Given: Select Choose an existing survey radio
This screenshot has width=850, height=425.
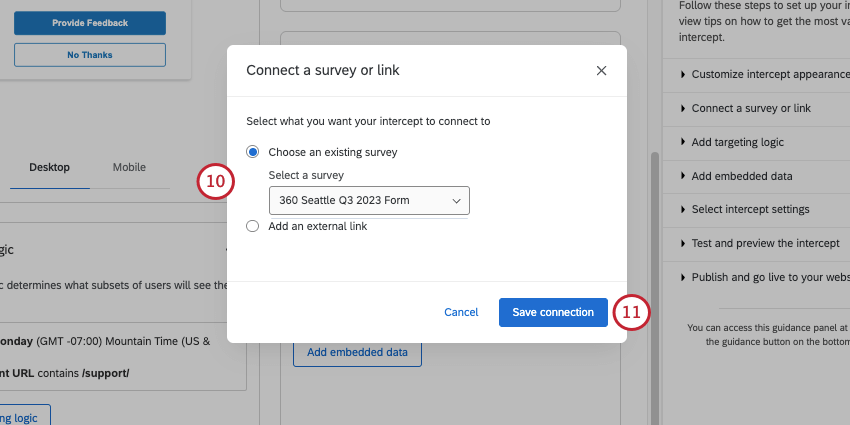Looking at the screenshot, I should click(253, 152).
